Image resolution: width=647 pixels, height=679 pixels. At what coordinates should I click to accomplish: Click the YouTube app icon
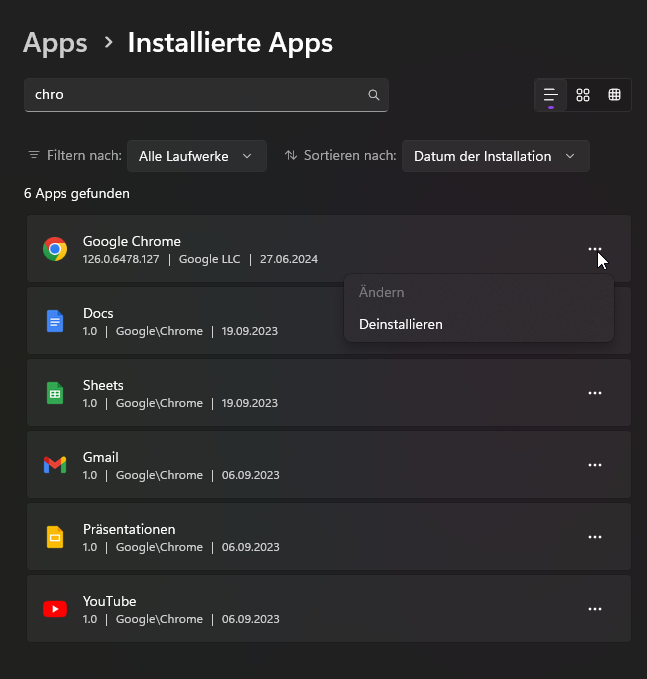pyautogui.click(x=55, y=609)
